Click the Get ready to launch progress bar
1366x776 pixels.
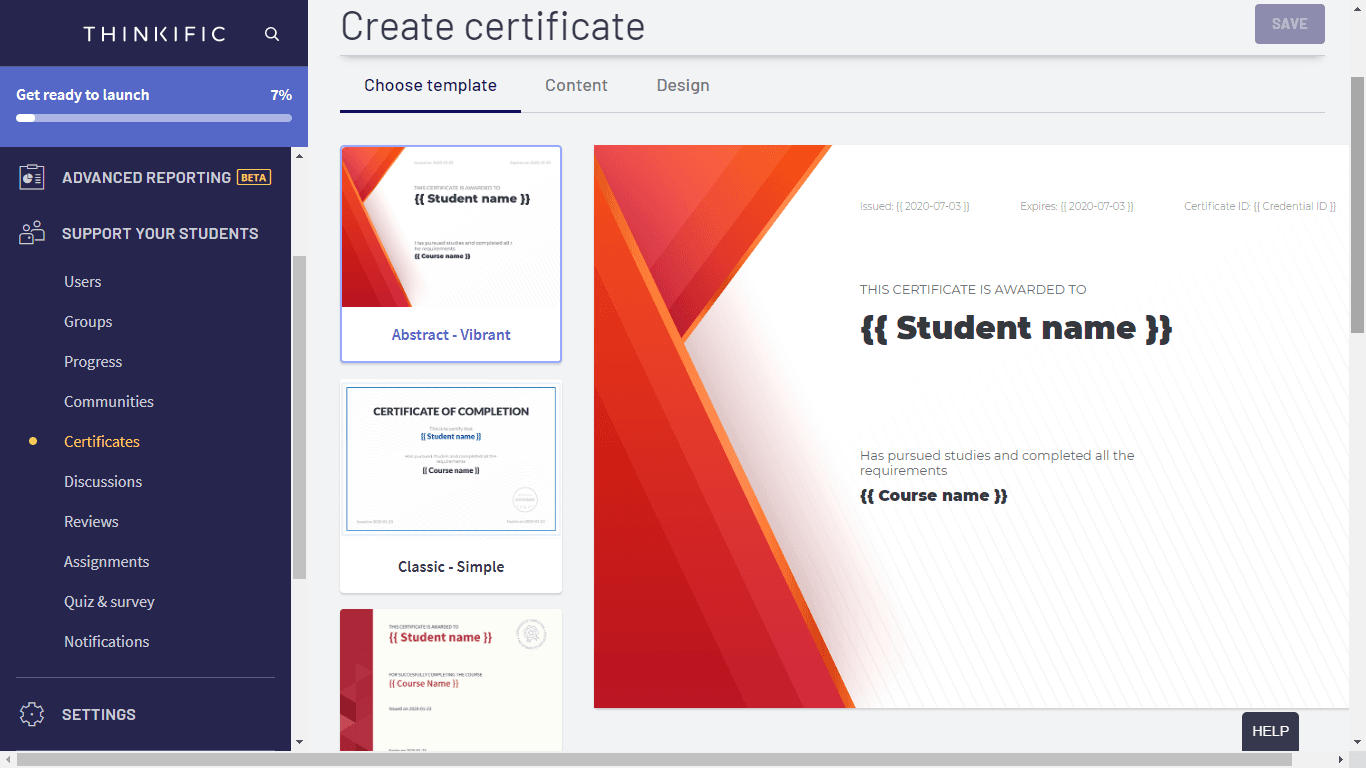point(154,118)
